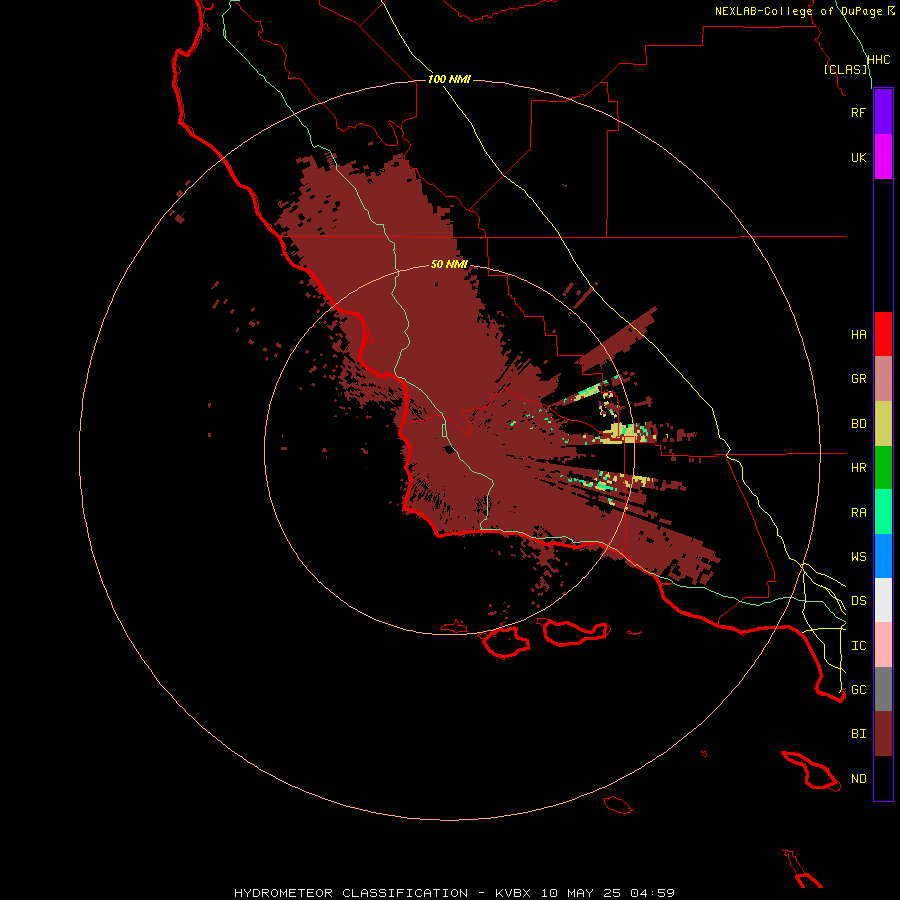900x900 pixels.
Task: Click the UK magenta legend swatch
Action: pyautogui.click(x=883, y=157)
